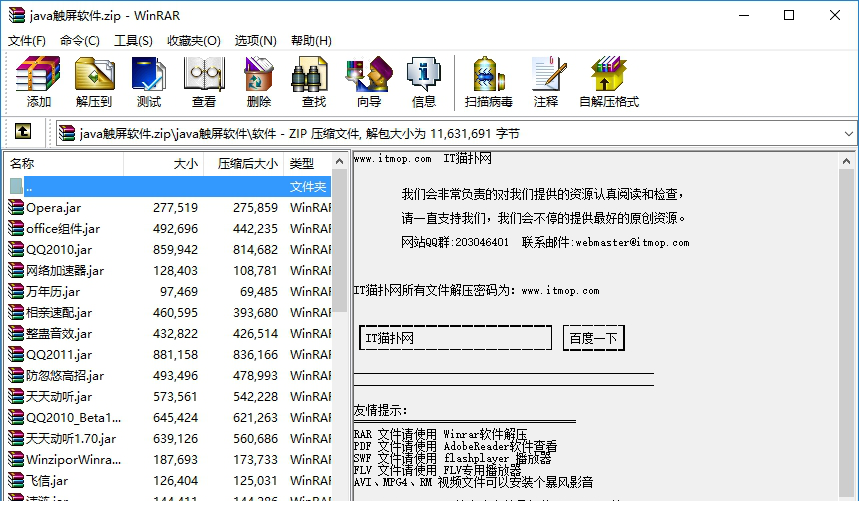Click the size value 277,519
The image size is (859, 521).
tap(175, 208)
